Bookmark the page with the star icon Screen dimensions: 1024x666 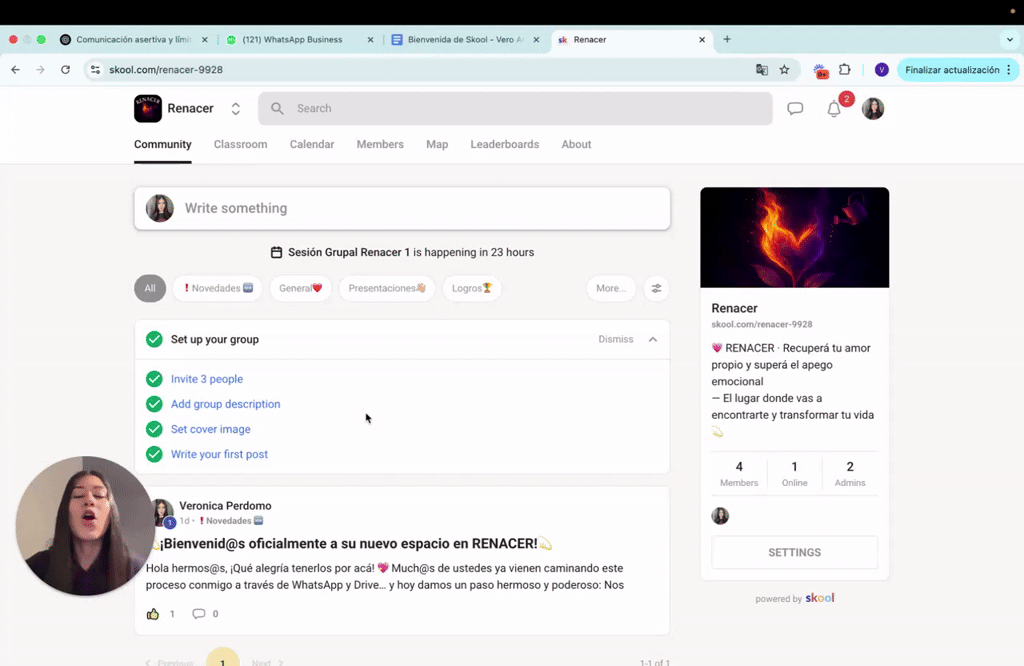coord(785,70)
